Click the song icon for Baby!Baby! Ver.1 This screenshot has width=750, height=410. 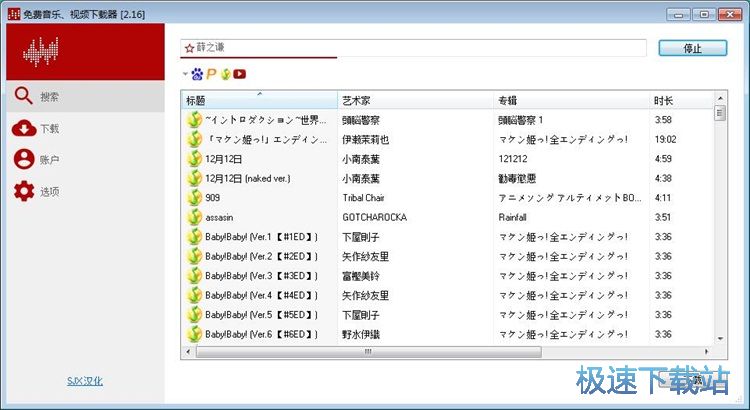[x=194, y=237]
